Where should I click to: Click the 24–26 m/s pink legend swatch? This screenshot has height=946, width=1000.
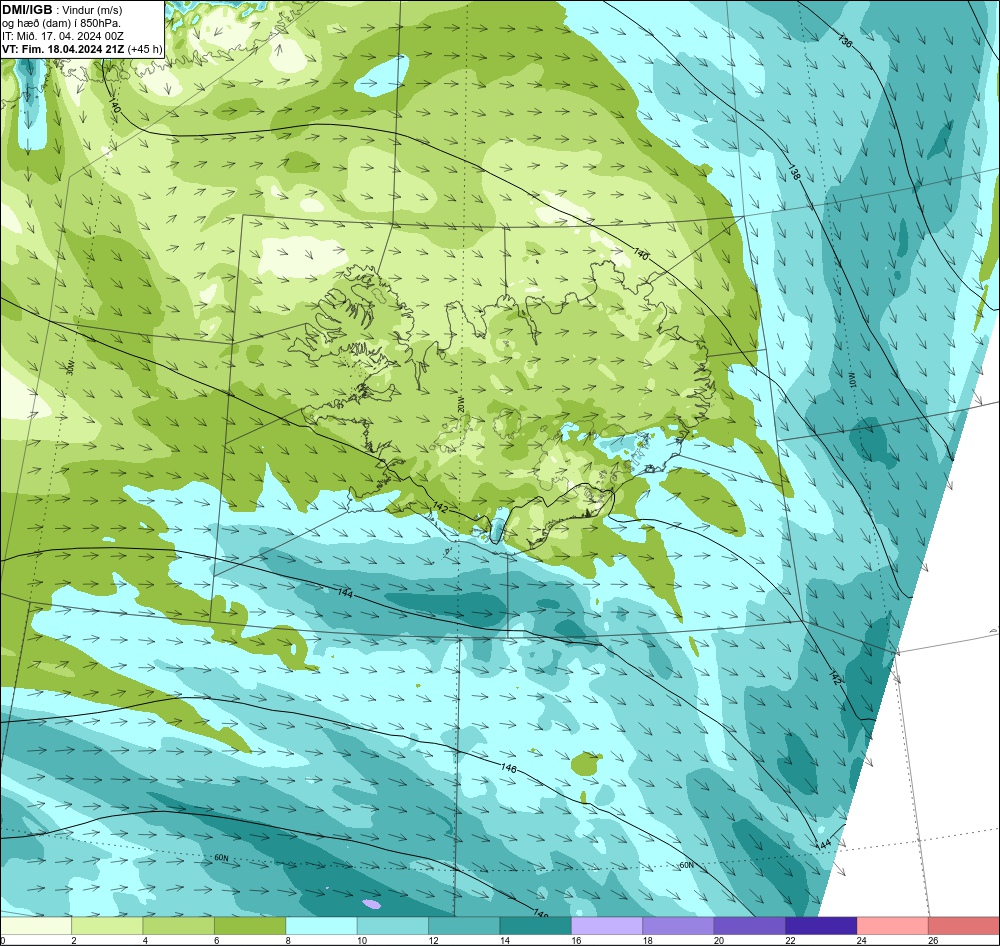tap(893, 926)
